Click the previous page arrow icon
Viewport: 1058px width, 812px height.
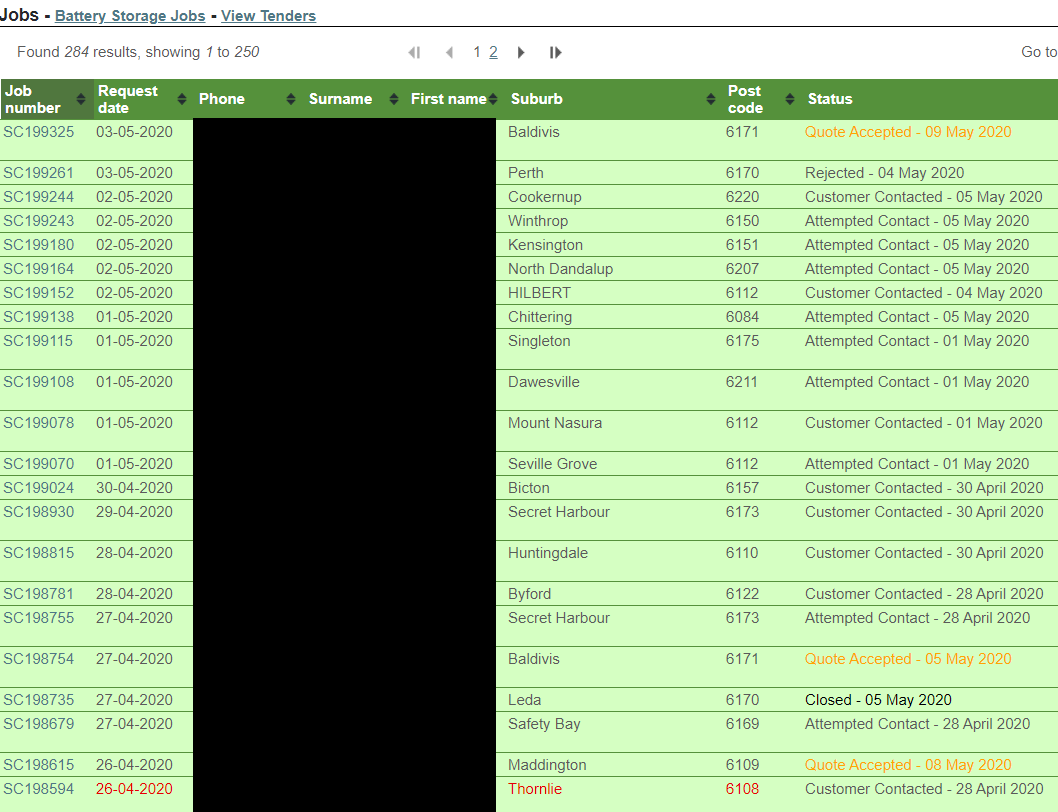tap(449, 53)
